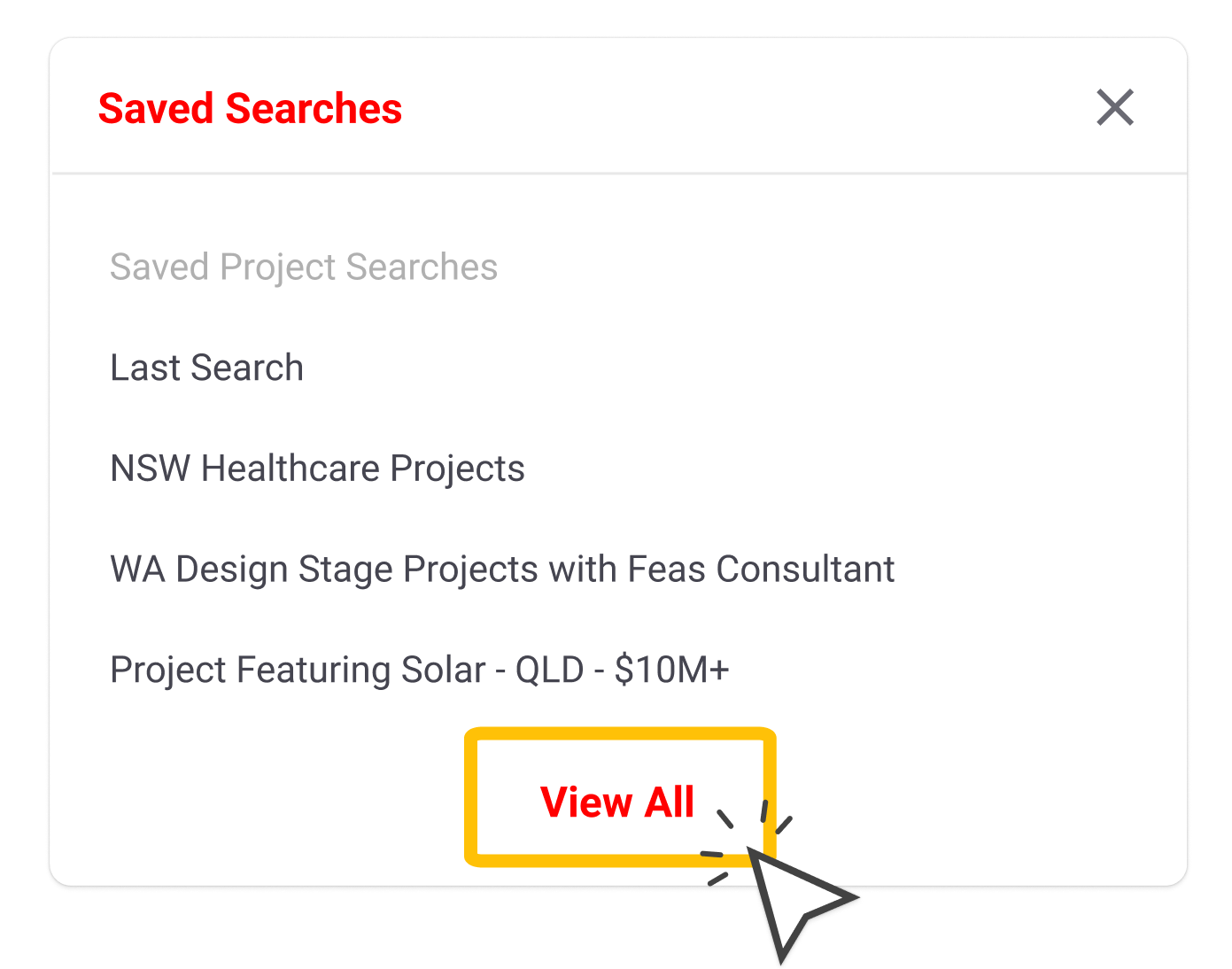Open the Last Search entry
Image resolution: width=1232 pixels, height=969 pixels.
pyautogui.click(x=206, y=368)
